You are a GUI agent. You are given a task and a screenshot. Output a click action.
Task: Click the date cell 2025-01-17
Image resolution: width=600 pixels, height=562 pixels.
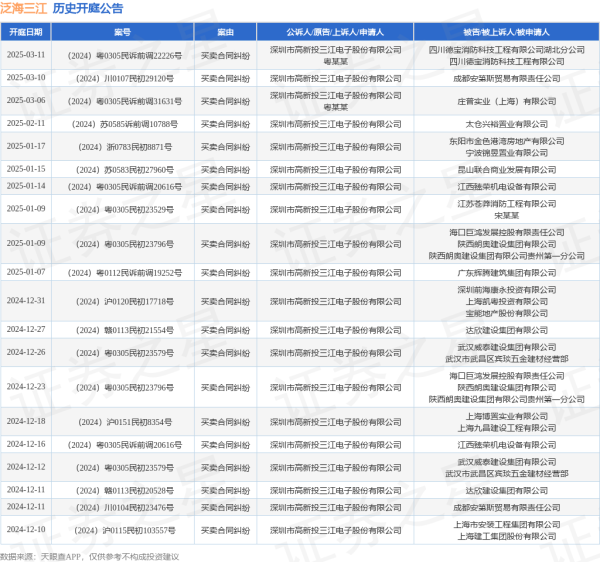[x=26, y=146]
